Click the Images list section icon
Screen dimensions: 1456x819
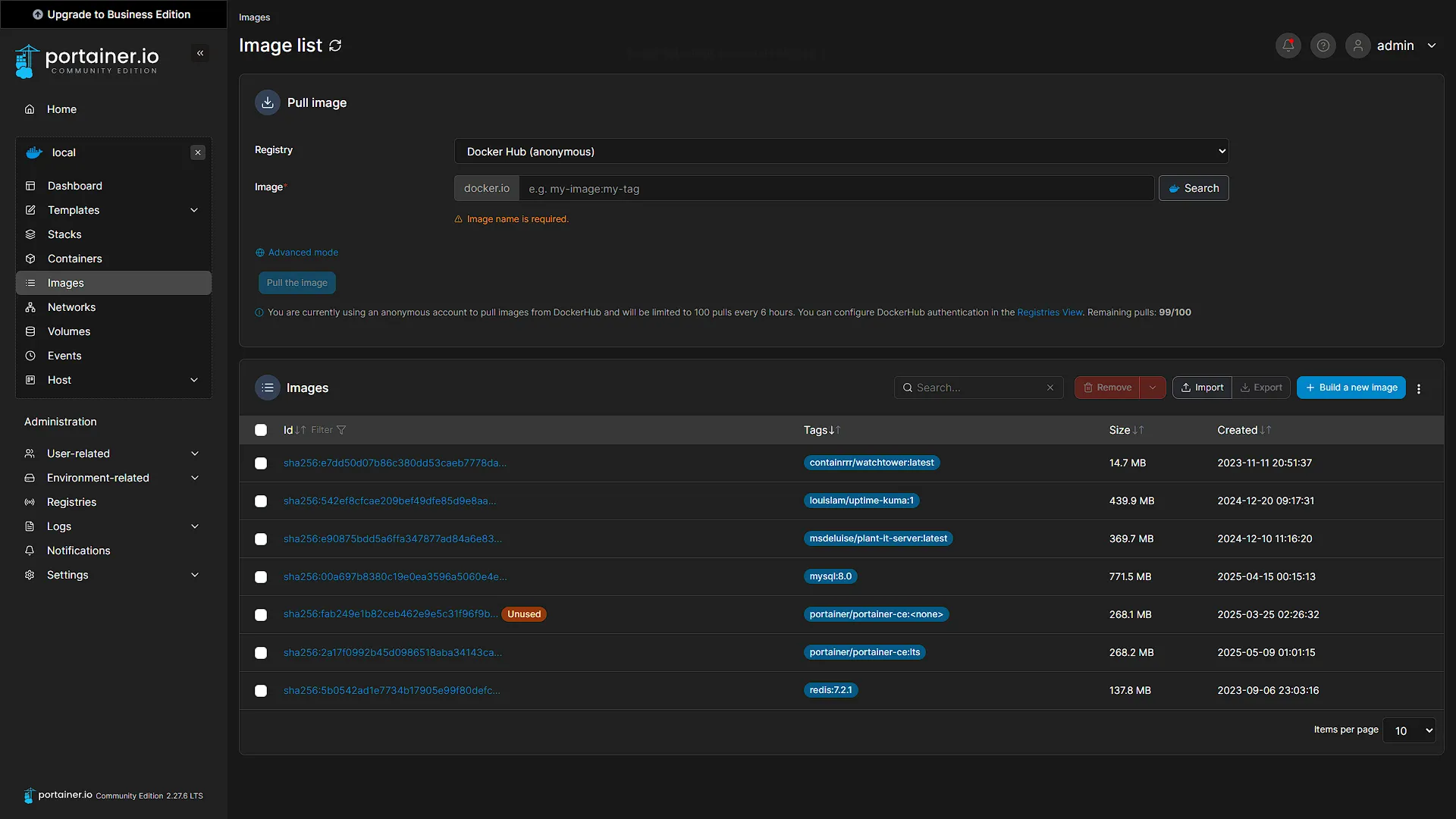tap(268, 388)
